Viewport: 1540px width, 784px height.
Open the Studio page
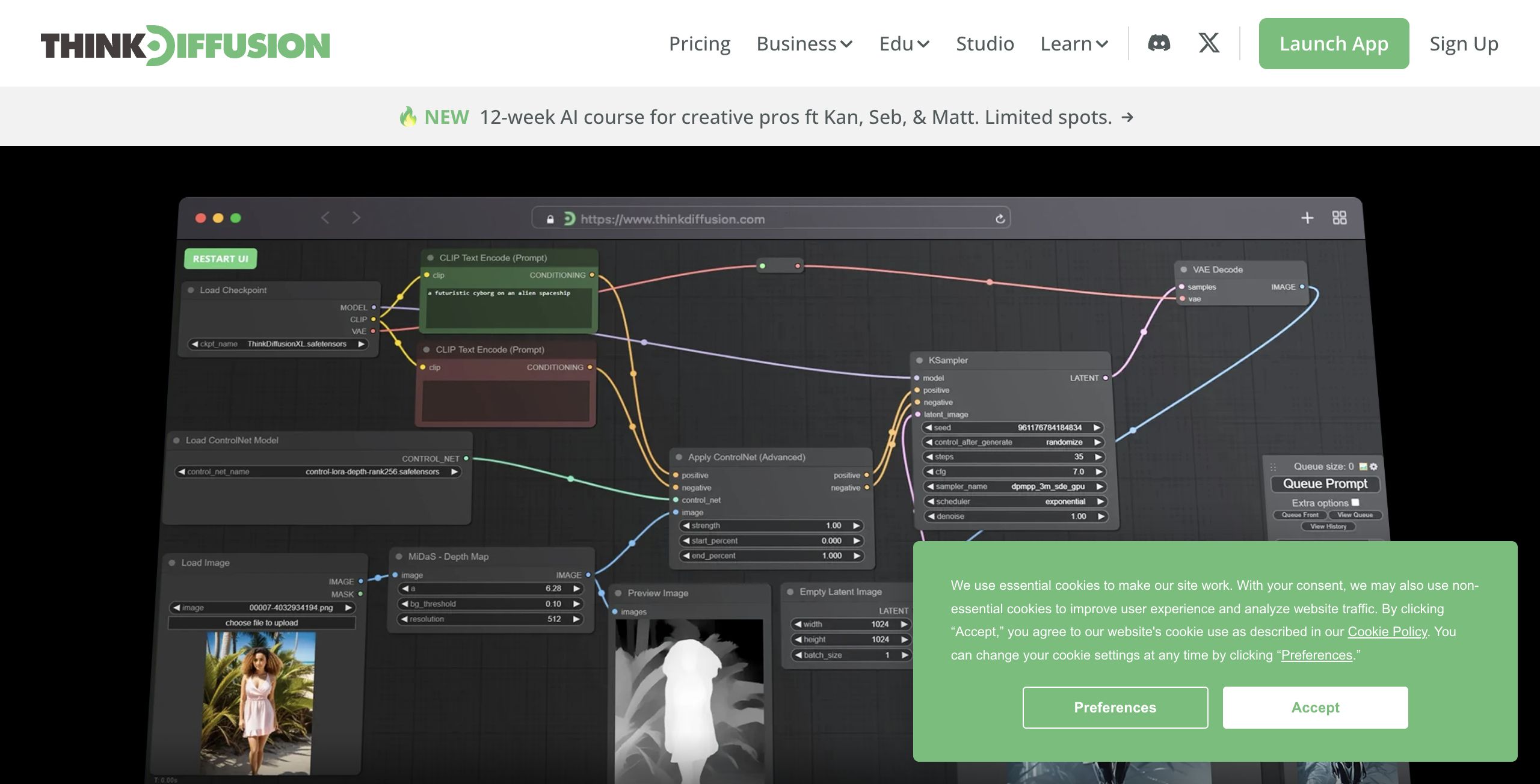pyautogui.click(x=985, y=44)
